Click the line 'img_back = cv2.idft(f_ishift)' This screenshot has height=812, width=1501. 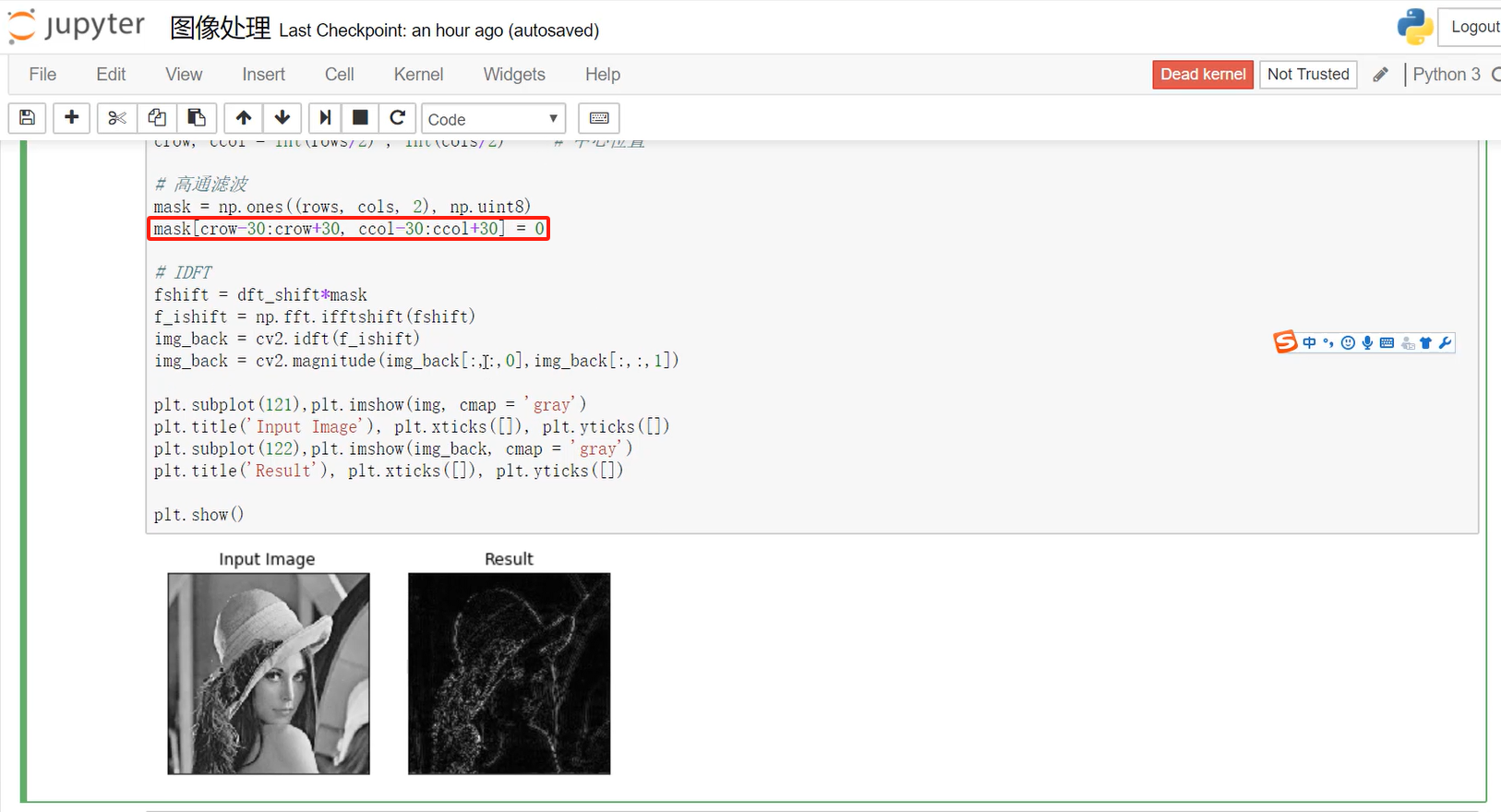click(x=287, y=340)
